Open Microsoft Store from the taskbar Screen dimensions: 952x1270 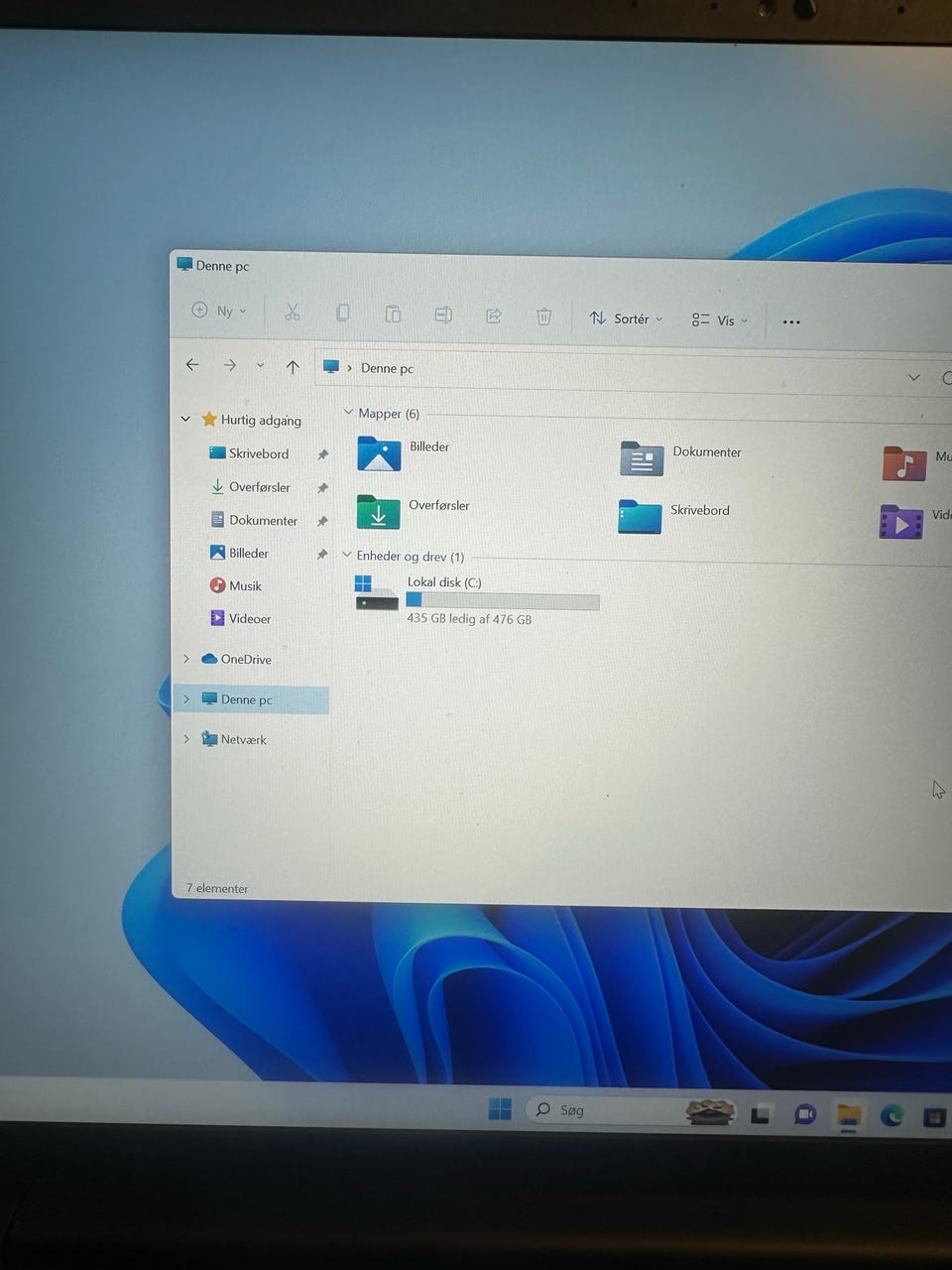point(933,1118)
